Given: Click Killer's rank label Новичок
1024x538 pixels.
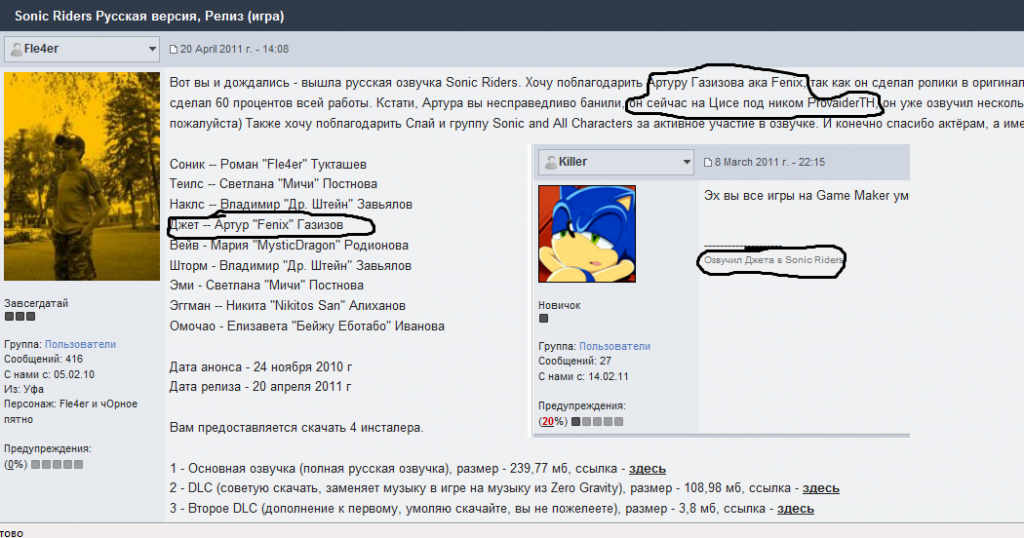Looking at the screenshot, I should tap(559, 305).
